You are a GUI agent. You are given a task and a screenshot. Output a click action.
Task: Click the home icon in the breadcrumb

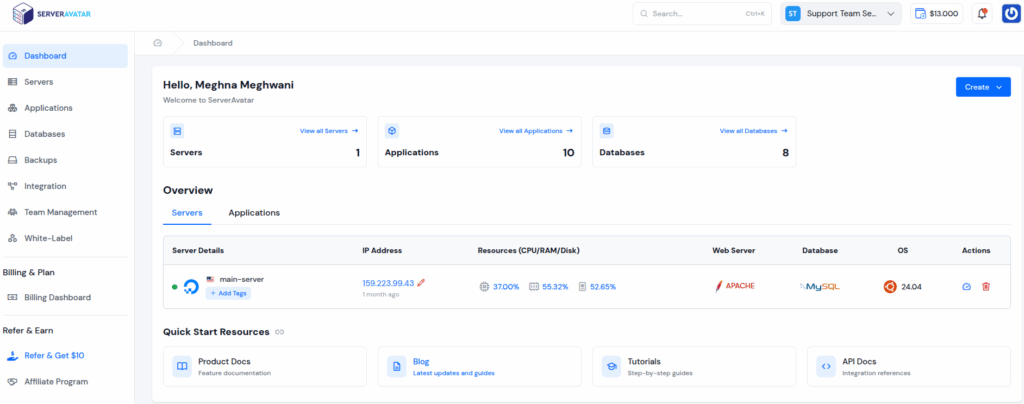[158, 43]
